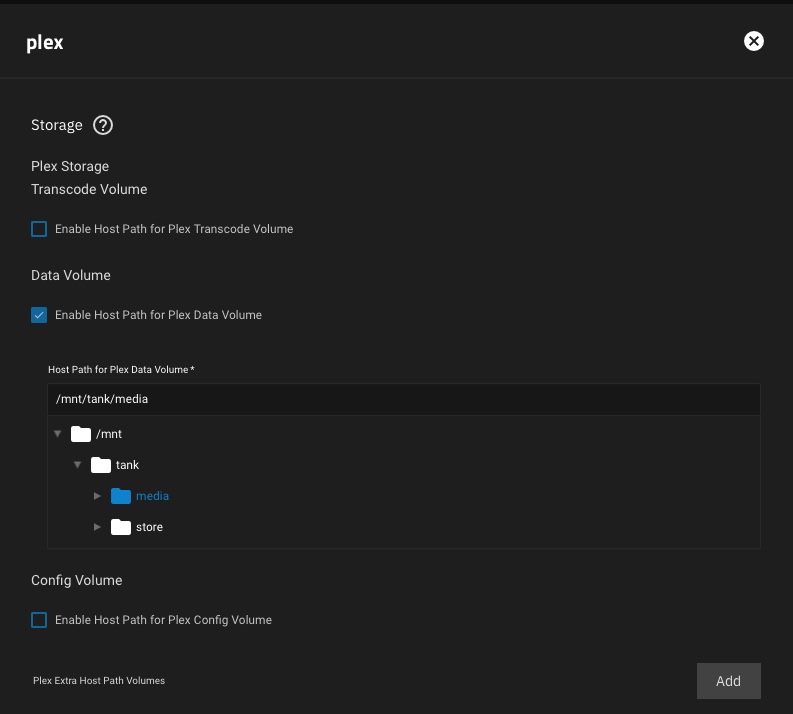The height and width of the screenshot is (714, 793).
Task: Expand the media folder arrow
Action: click(x=97, y=496)
